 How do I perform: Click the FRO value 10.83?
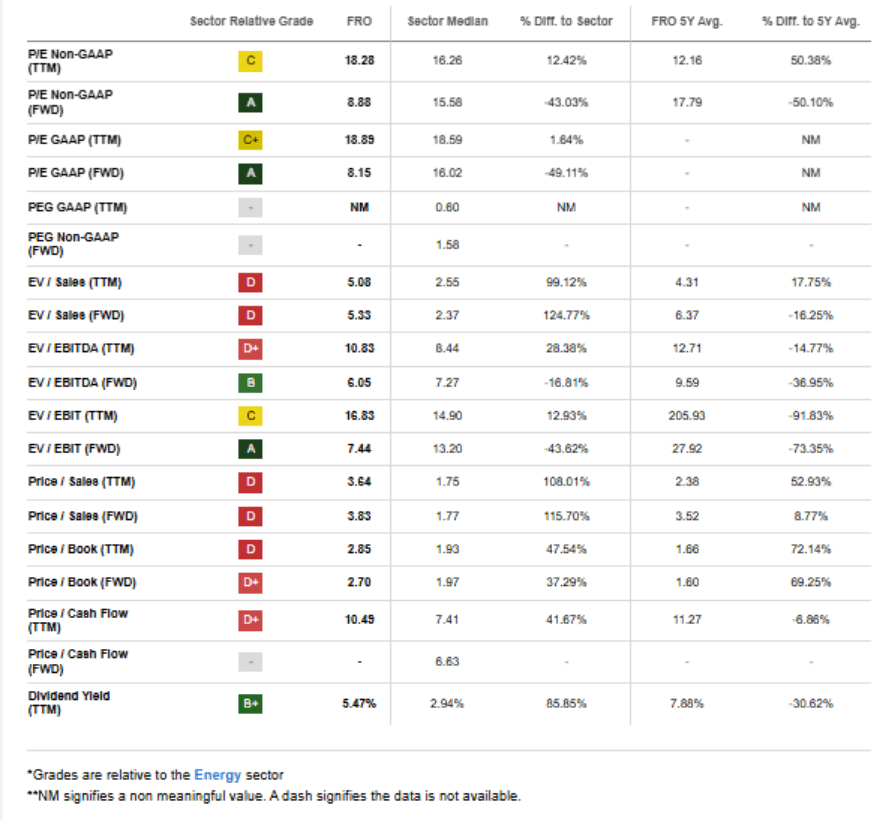(x=359, y=349)
